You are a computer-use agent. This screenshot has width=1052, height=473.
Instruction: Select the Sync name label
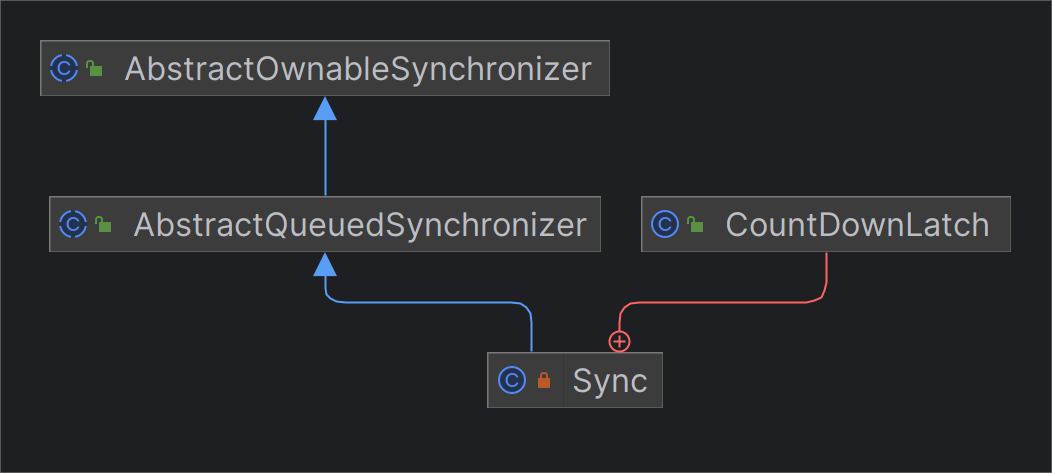610,380
